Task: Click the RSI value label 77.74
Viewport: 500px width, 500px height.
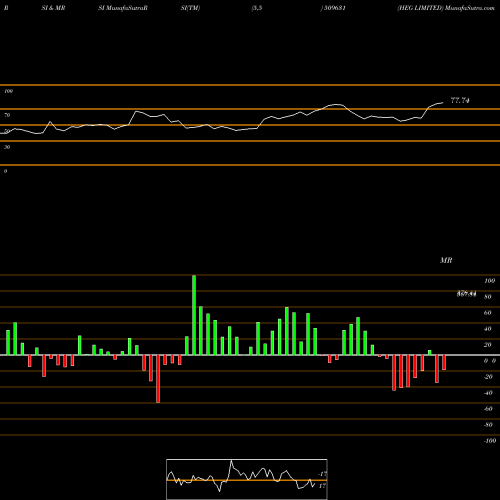Action: (460, 100)
